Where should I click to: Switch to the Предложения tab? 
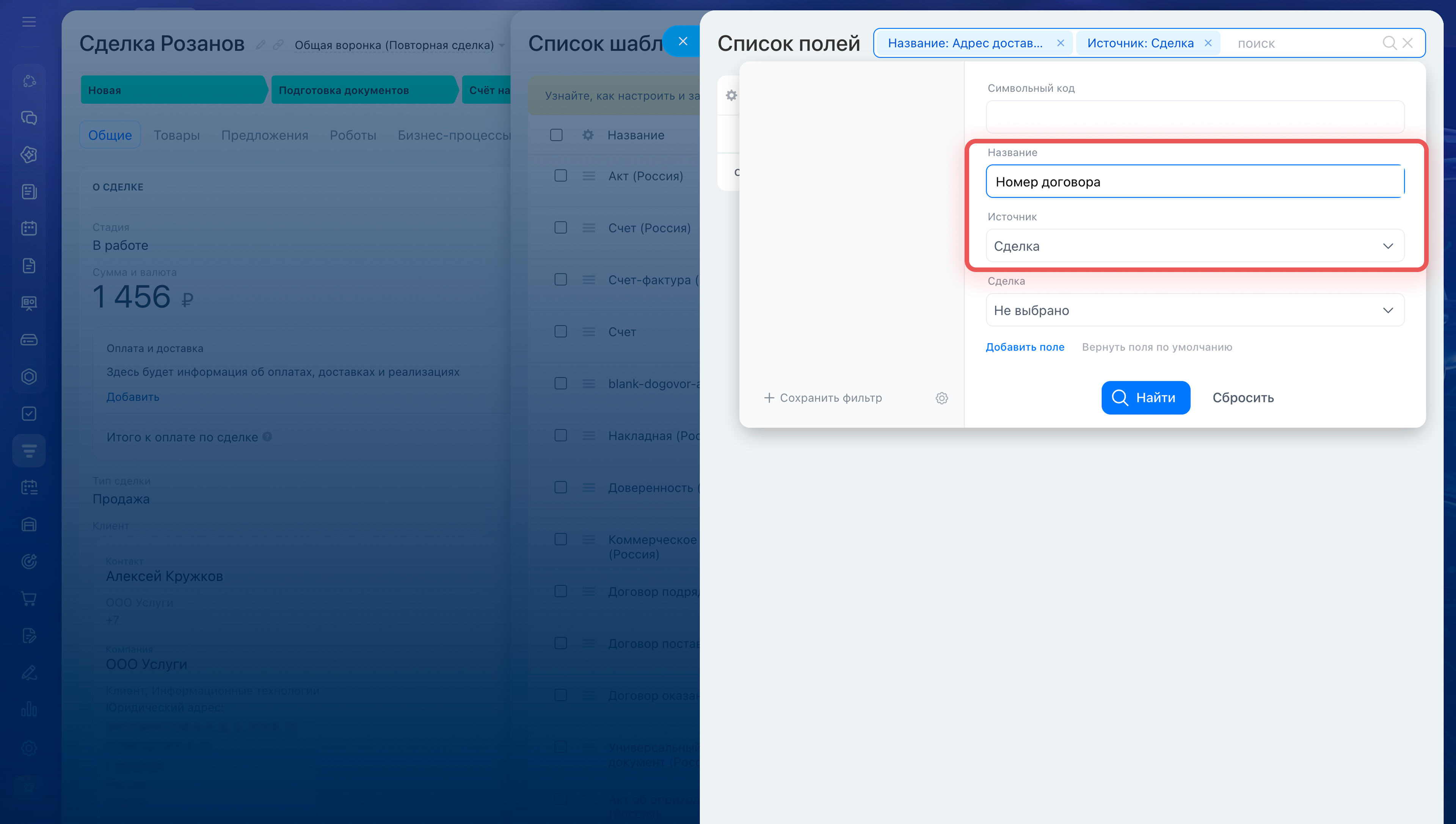[265, 135]
